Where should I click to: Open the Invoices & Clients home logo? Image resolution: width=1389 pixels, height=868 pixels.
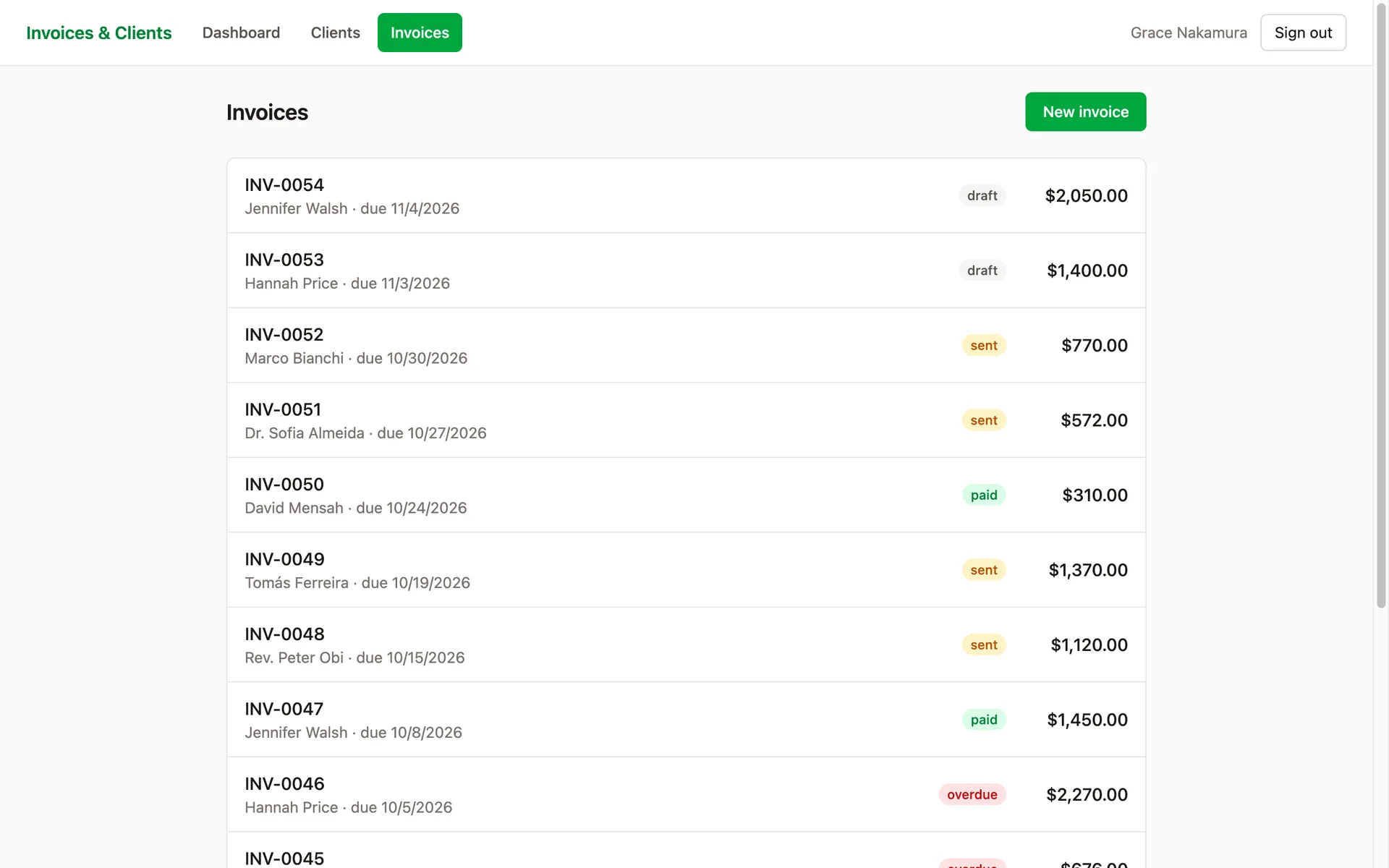tap(98, 33)
